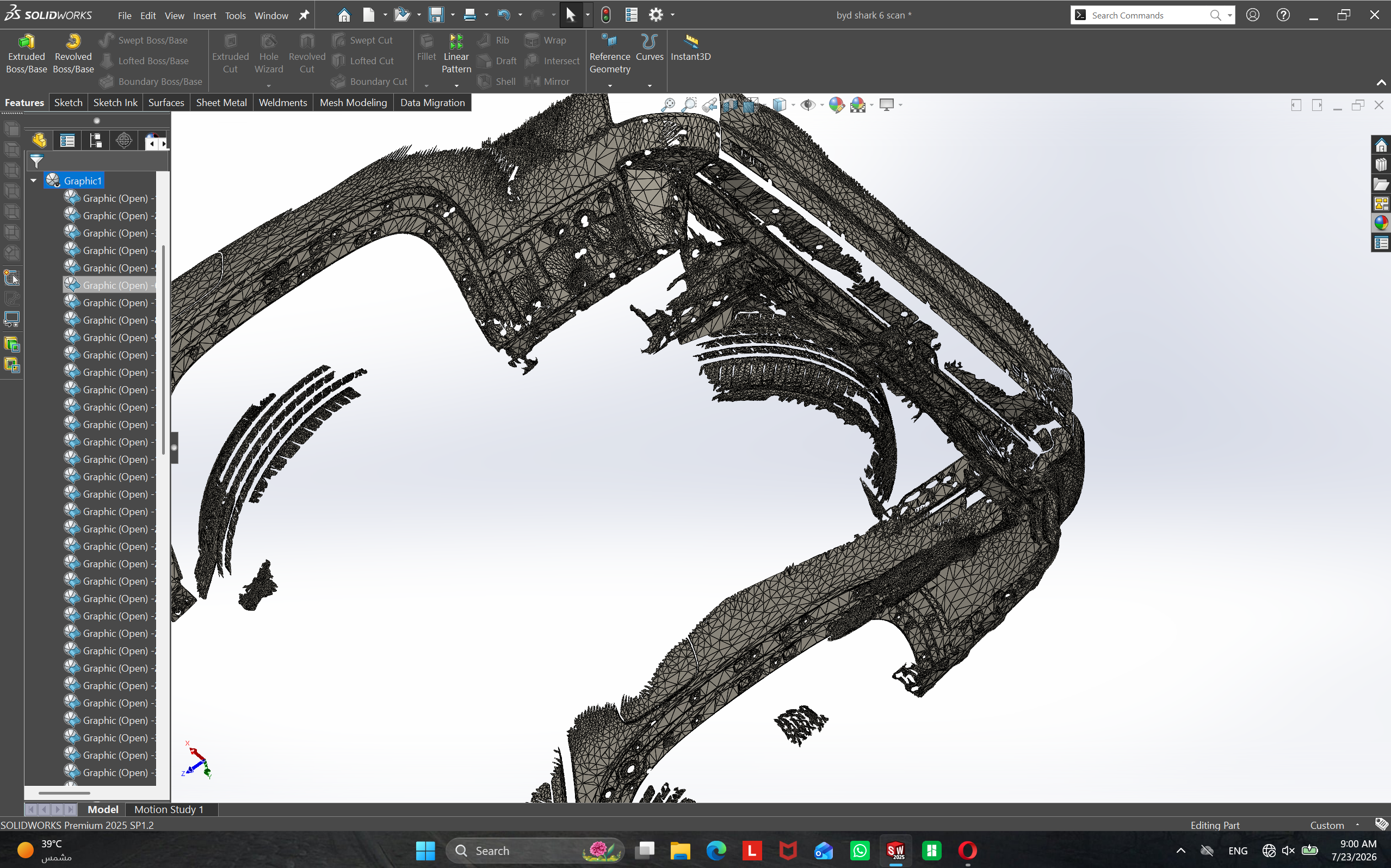This screenshot has height=868, width=1391.
Task: Expand the Reference Geometry dropdown arrow
Action: point(610,85)
